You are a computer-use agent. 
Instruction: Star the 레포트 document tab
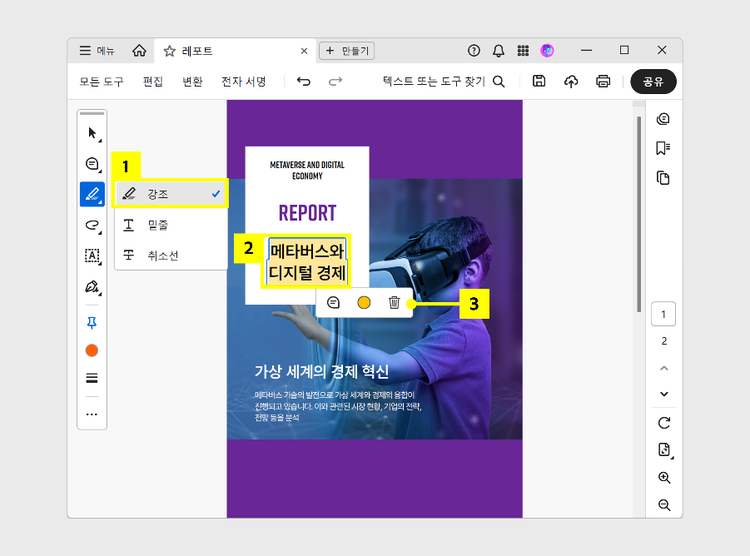point(169,51)
